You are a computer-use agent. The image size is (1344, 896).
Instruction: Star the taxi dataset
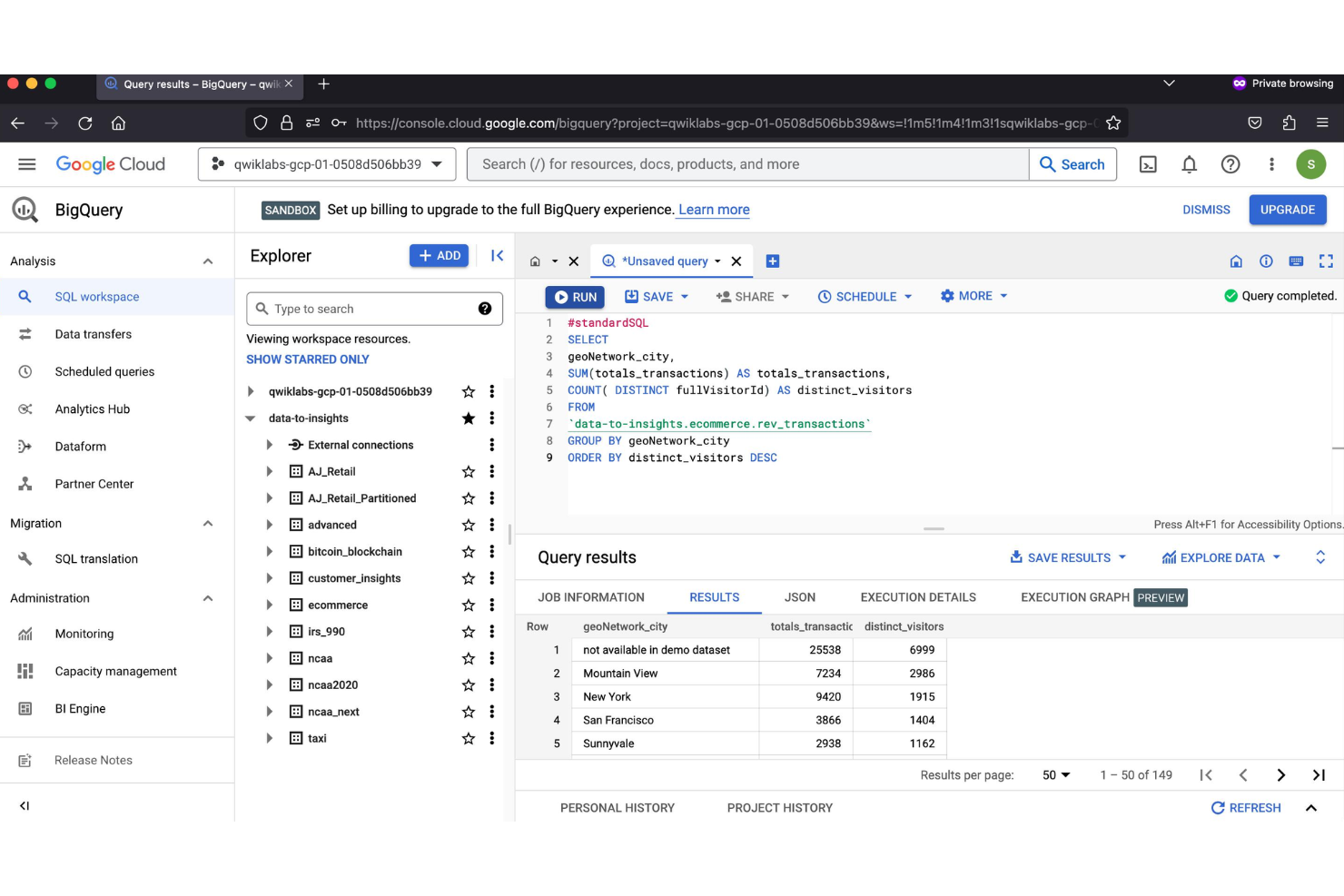469,739
